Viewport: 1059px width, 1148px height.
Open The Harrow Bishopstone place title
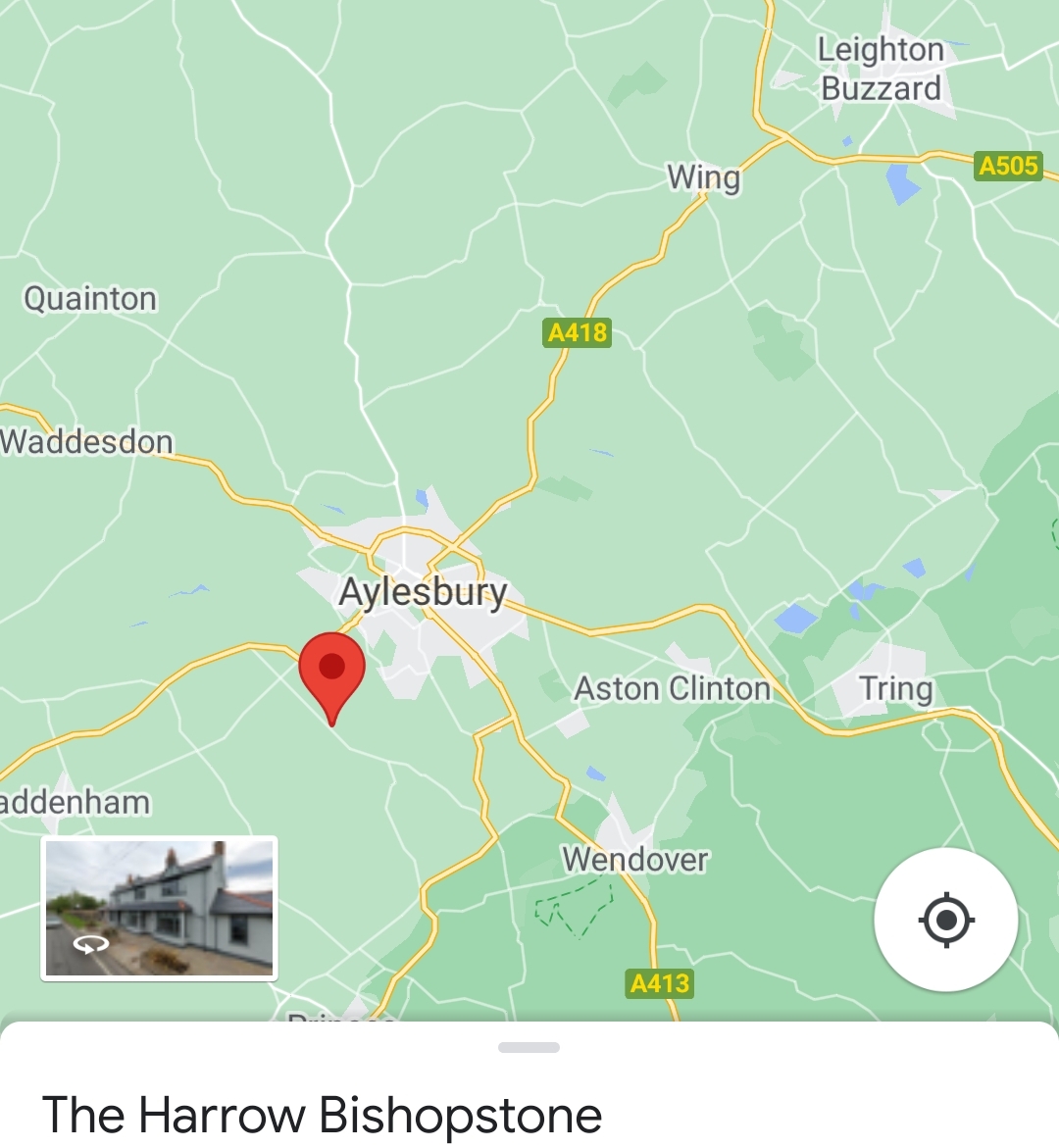(x=323, y=1115)
